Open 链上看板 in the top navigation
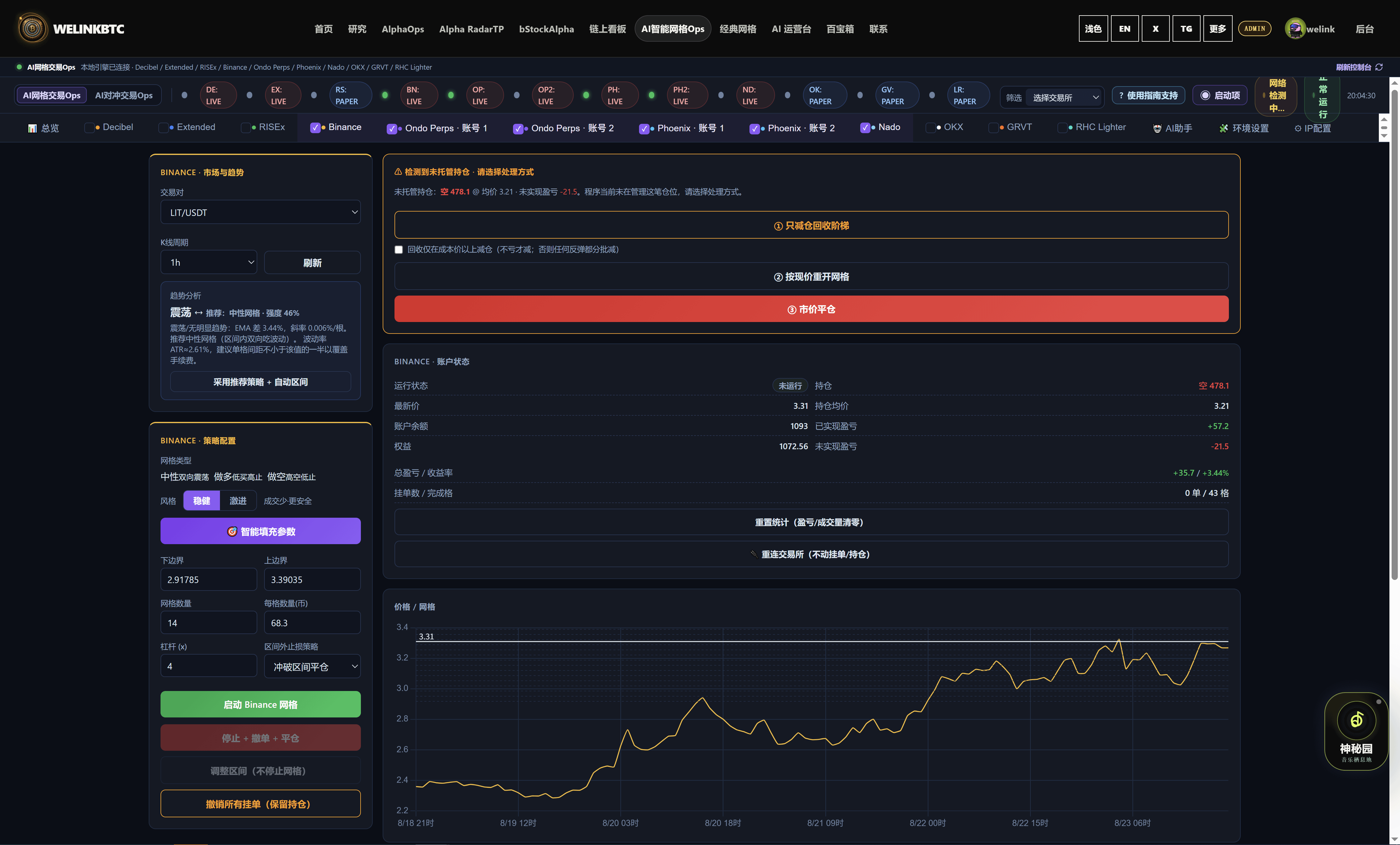Image resolution: width=1400 pixels, height=845 pixels. (607, 29)
